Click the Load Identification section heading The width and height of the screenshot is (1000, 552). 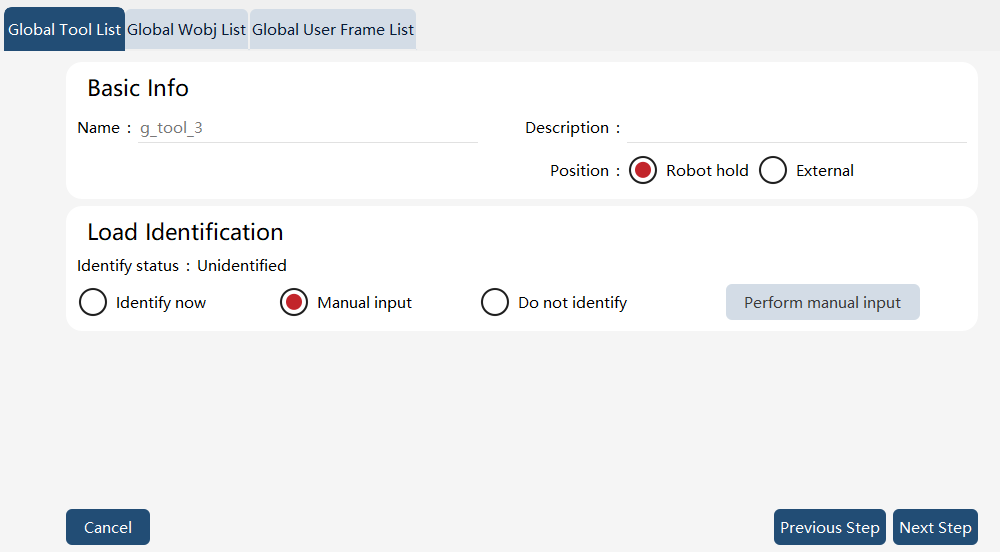(186, 232)
